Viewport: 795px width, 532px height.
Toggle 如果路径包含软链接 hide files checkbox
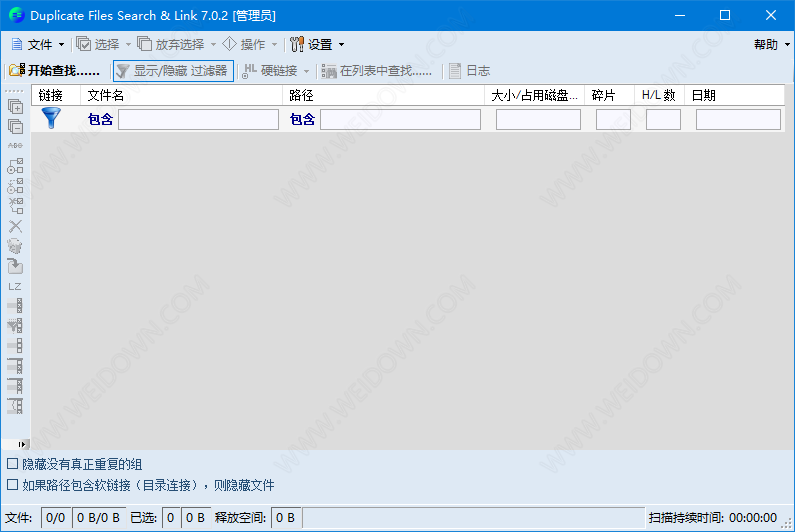tap(12, 485)
